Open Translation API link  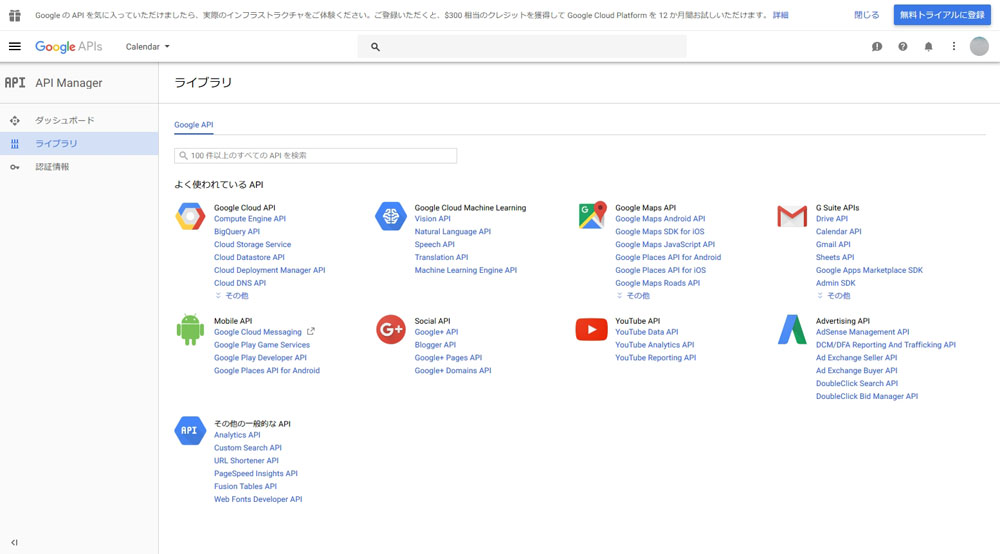[441, 258]
